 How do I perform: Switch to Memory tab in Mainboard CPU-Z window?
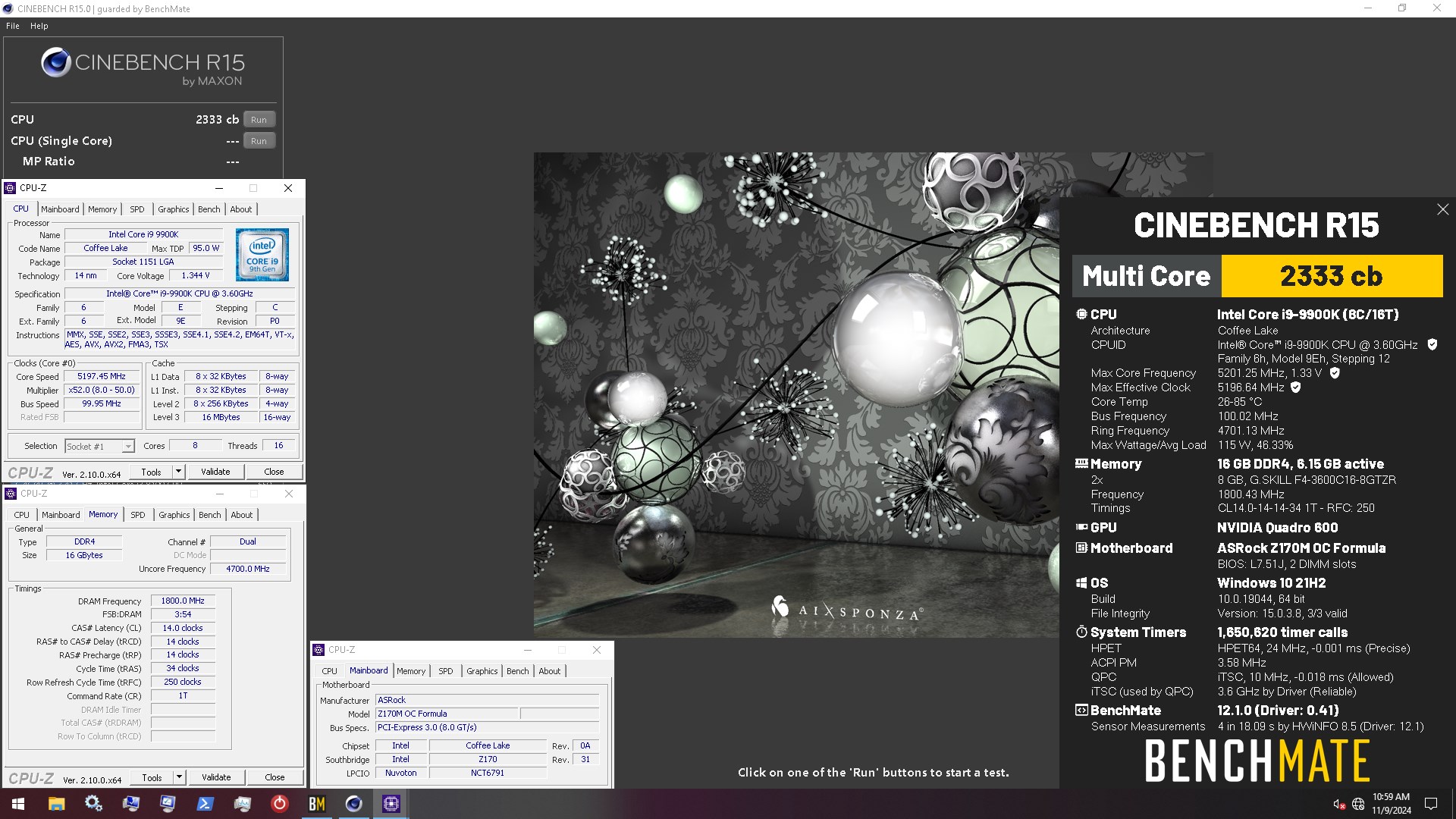click(411, 671)
